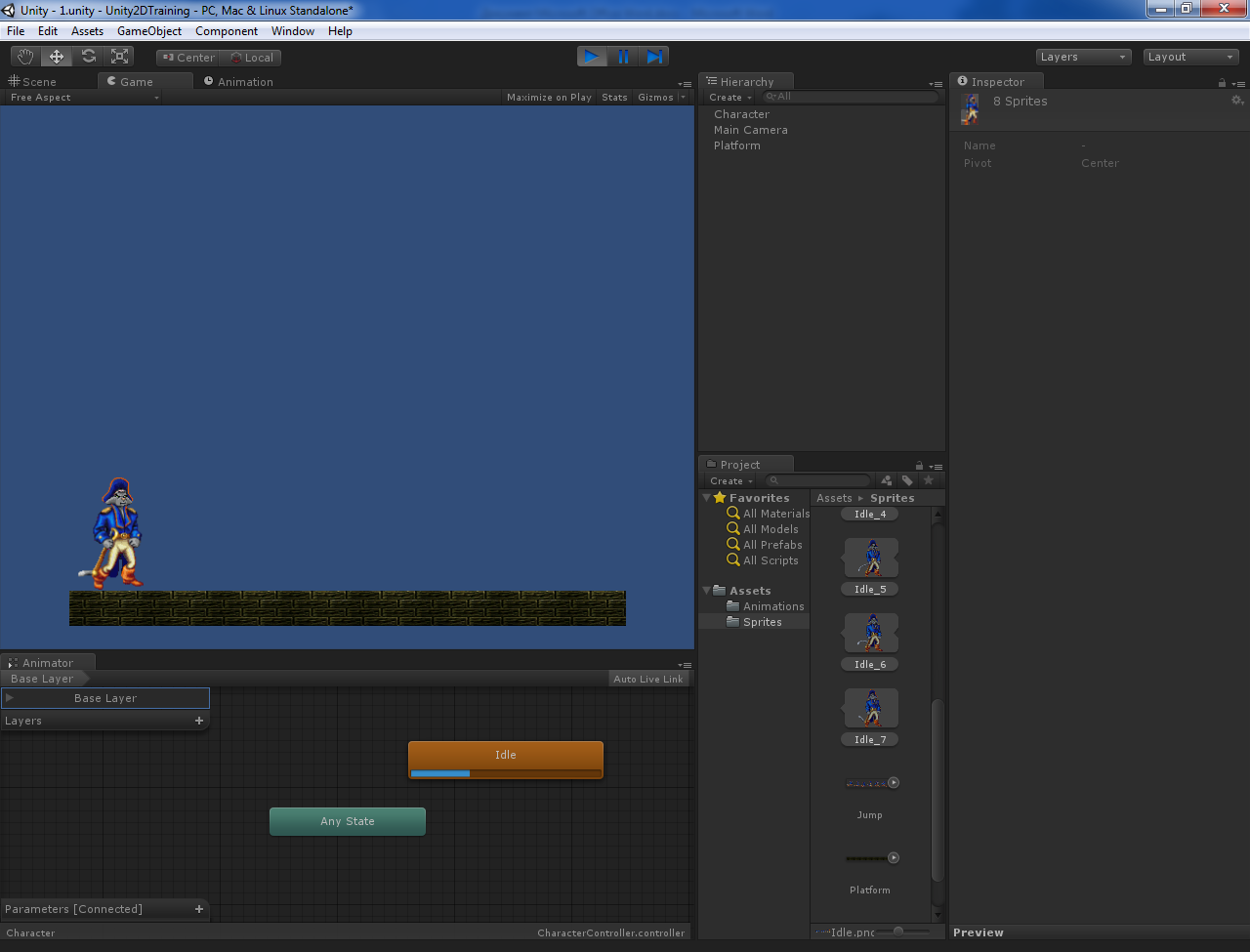This screenshot has height=952, width=1250.
Task: Open the Component menu
Action: pos(227,31)
